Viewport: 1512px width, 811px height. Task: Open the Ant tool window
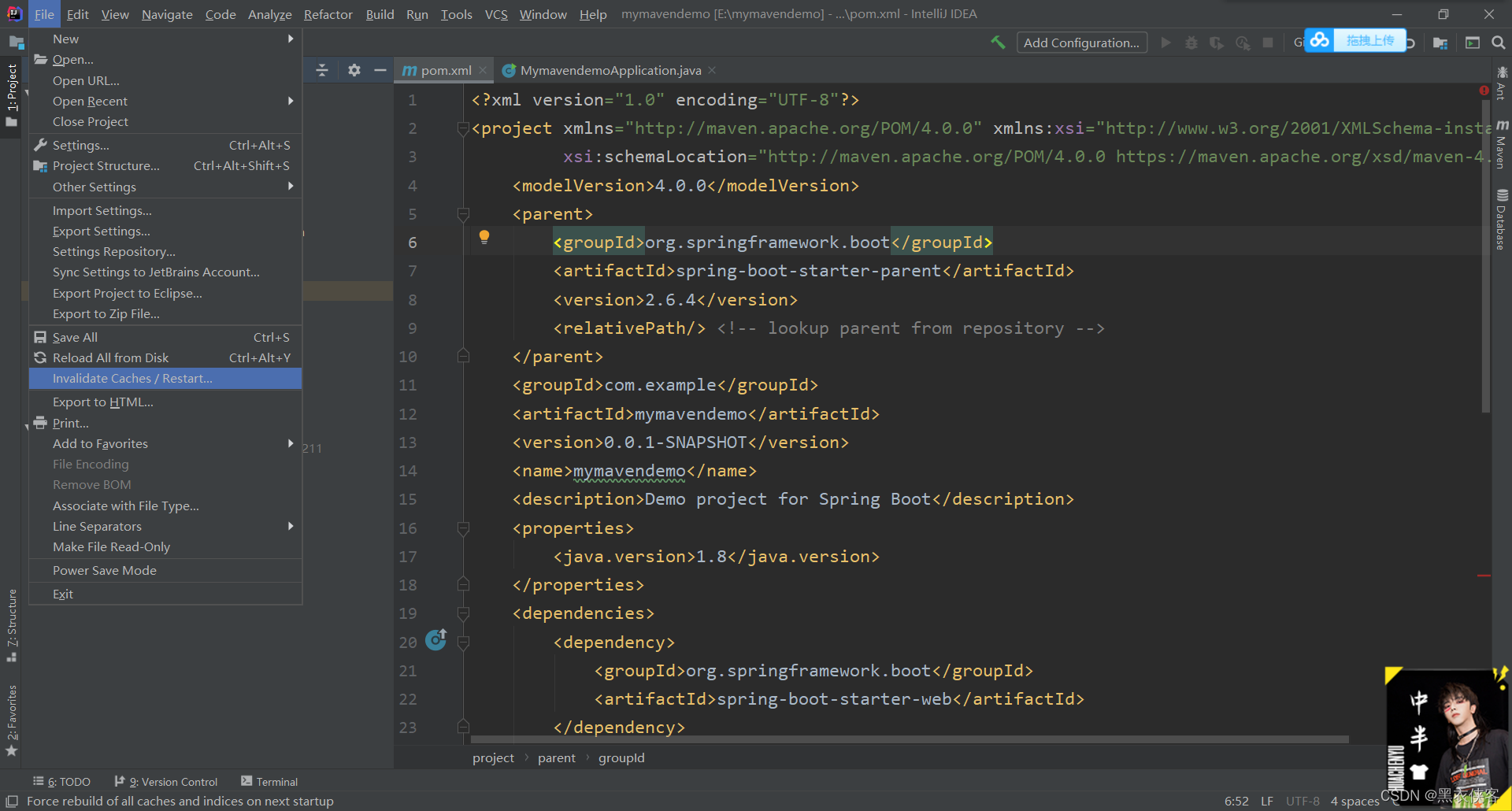click(x=1502, y=83)
